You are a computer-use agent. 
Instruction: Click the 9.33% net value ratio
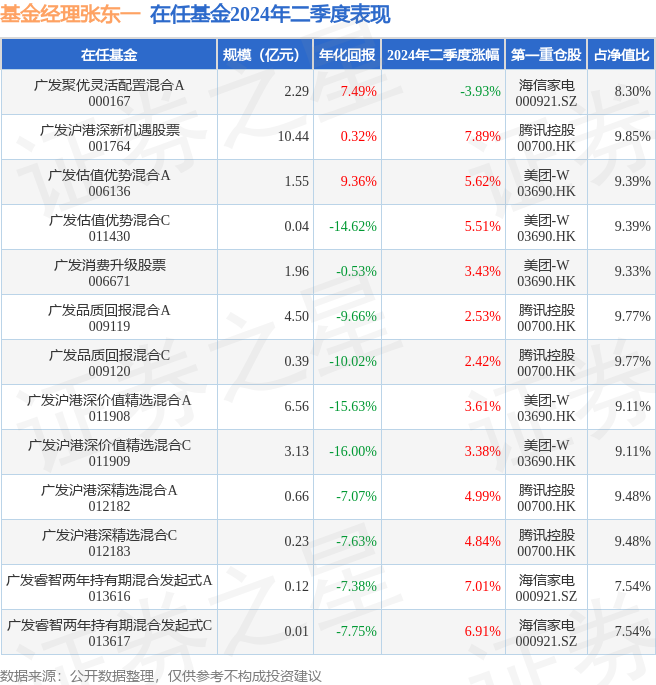tap(632, 271)
